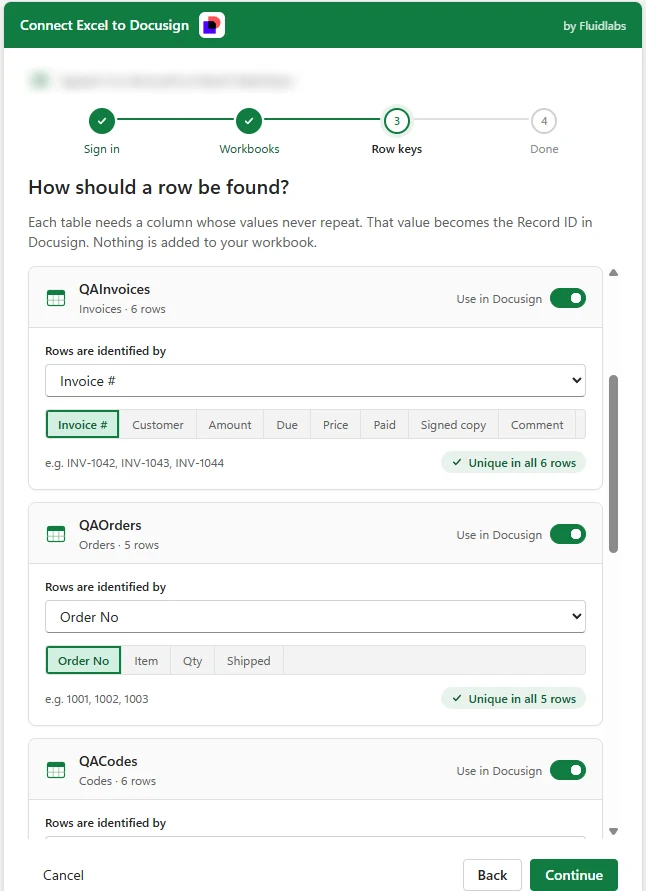
Task: Click the QAOrders table icon
Action: pos(56,534)
